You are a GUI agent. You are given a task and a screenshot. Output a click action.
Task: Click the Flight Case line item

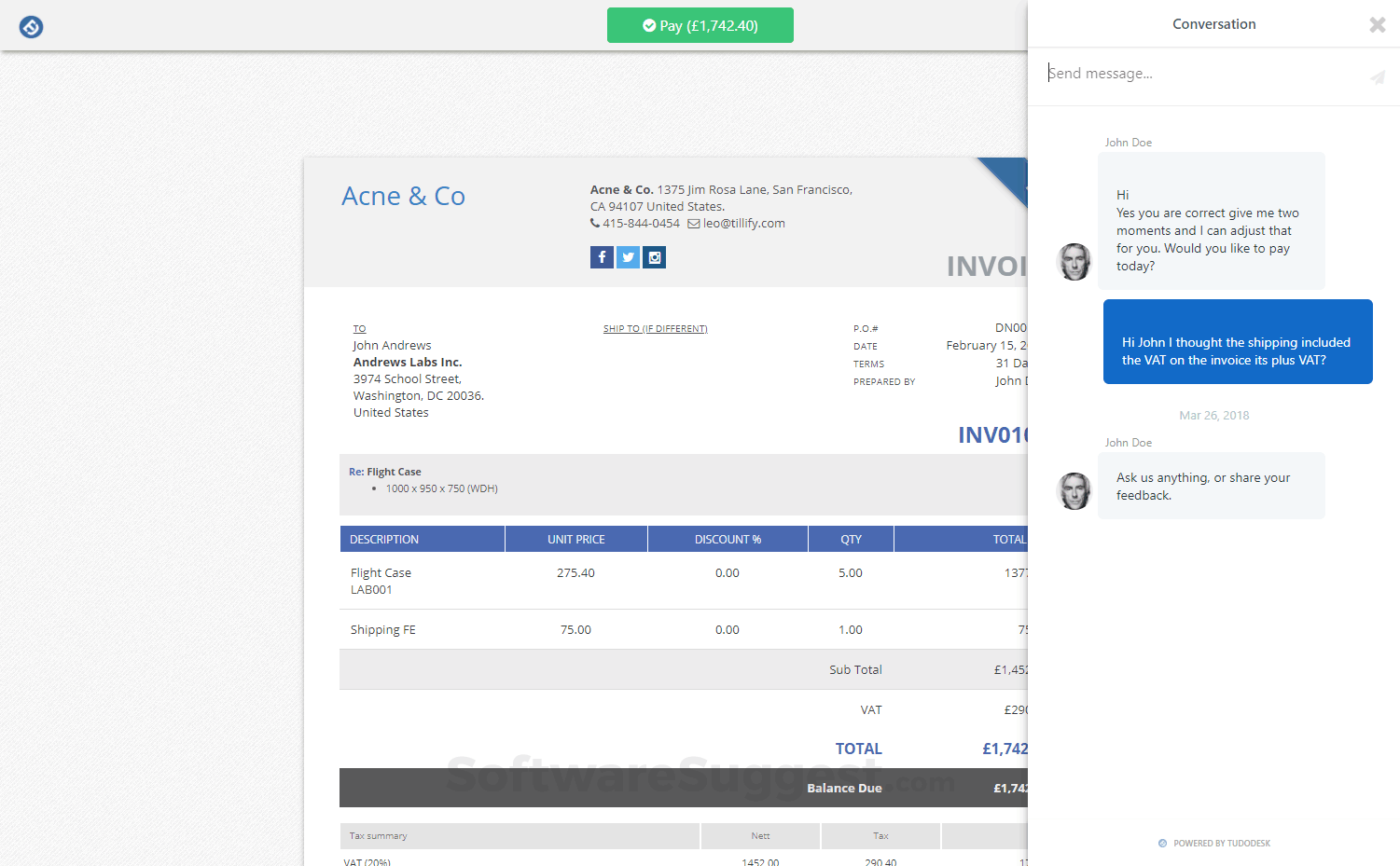click(x=381, y=573)
